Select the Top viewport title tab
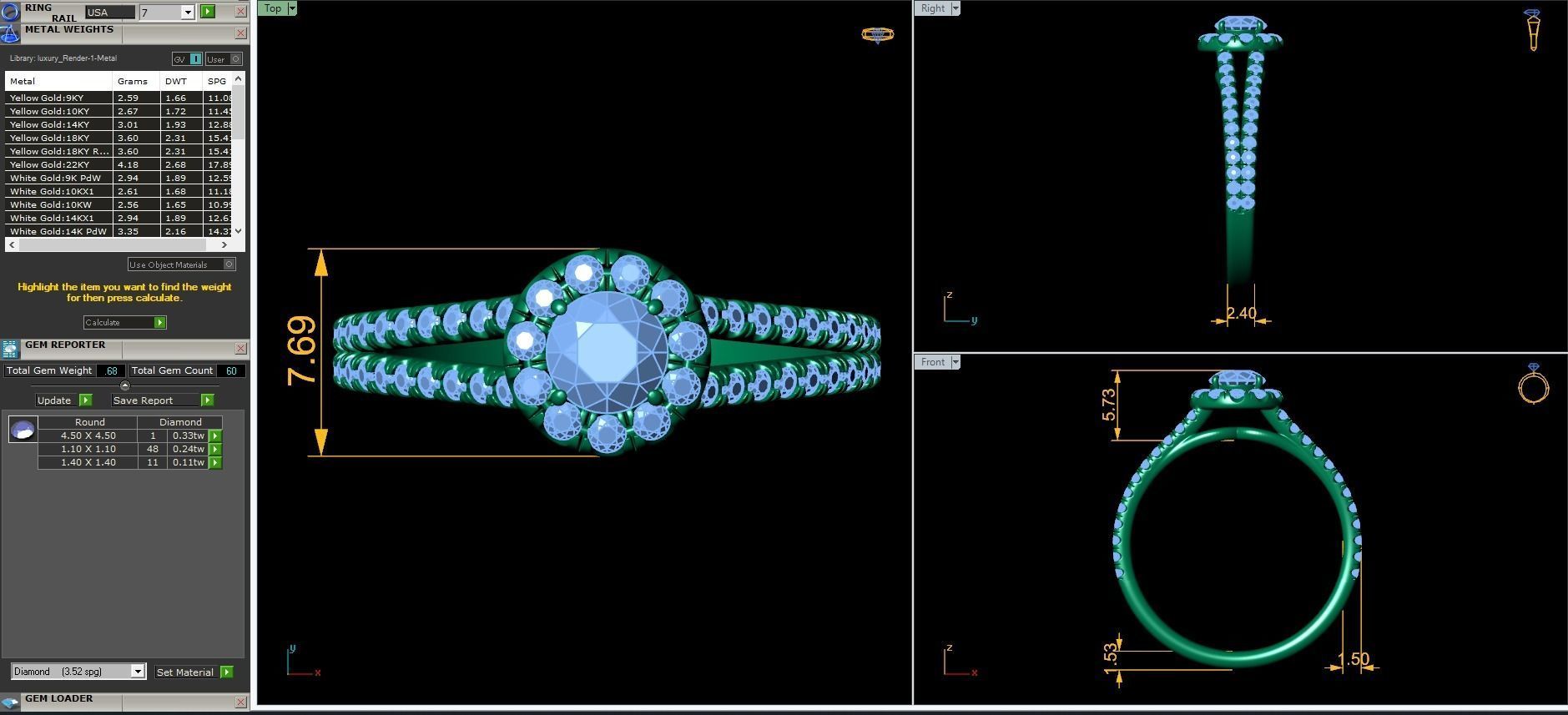Image resolution: width=1568 pixels, height=715 pixels. (x=273, y=8)
